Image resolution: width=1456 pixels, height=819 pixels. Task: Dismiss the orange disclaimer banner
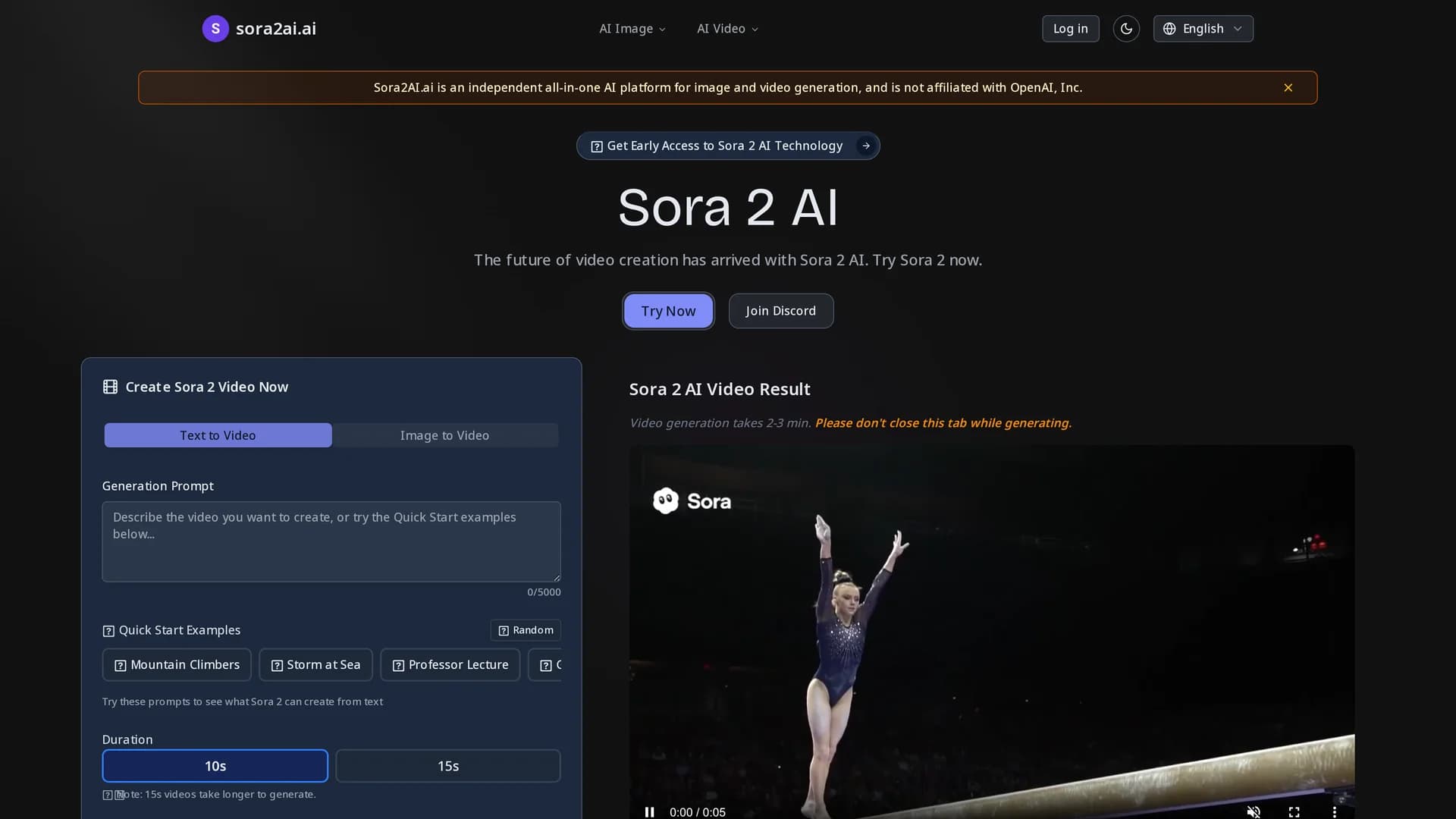(x=1288, y=88)
